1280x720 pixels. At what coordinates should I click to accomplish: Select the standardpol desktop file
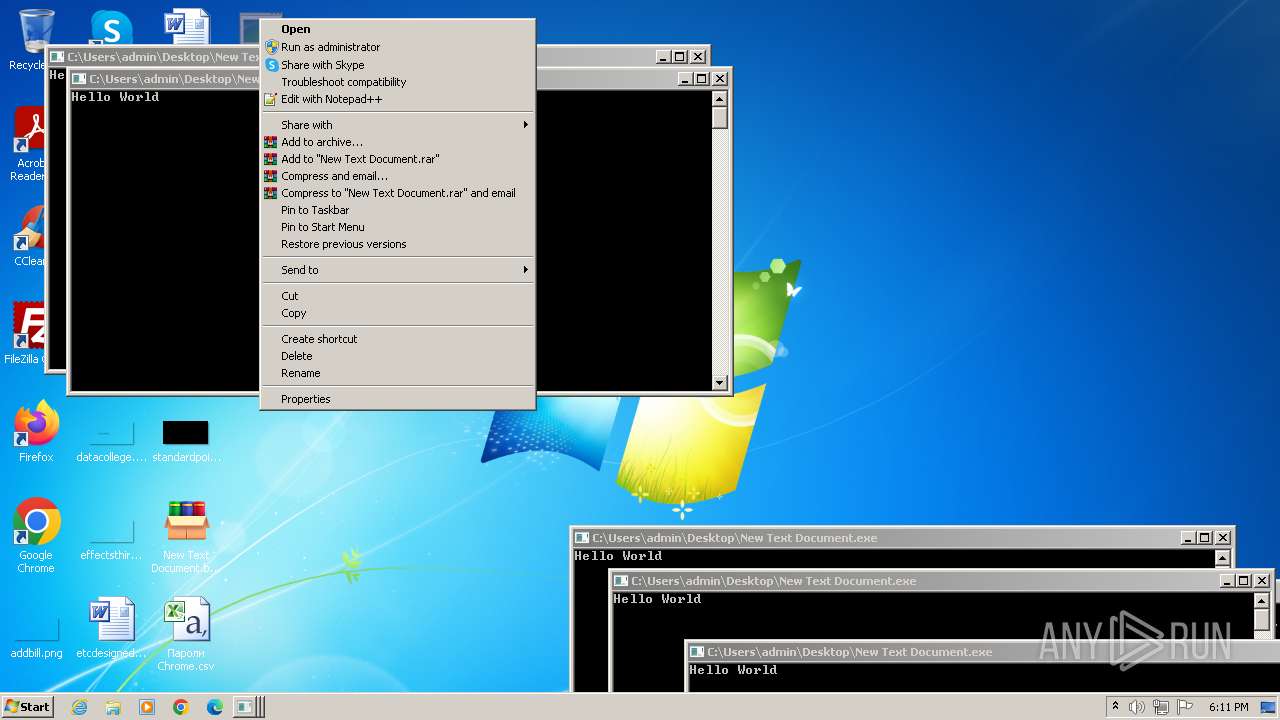pos(186,441)
